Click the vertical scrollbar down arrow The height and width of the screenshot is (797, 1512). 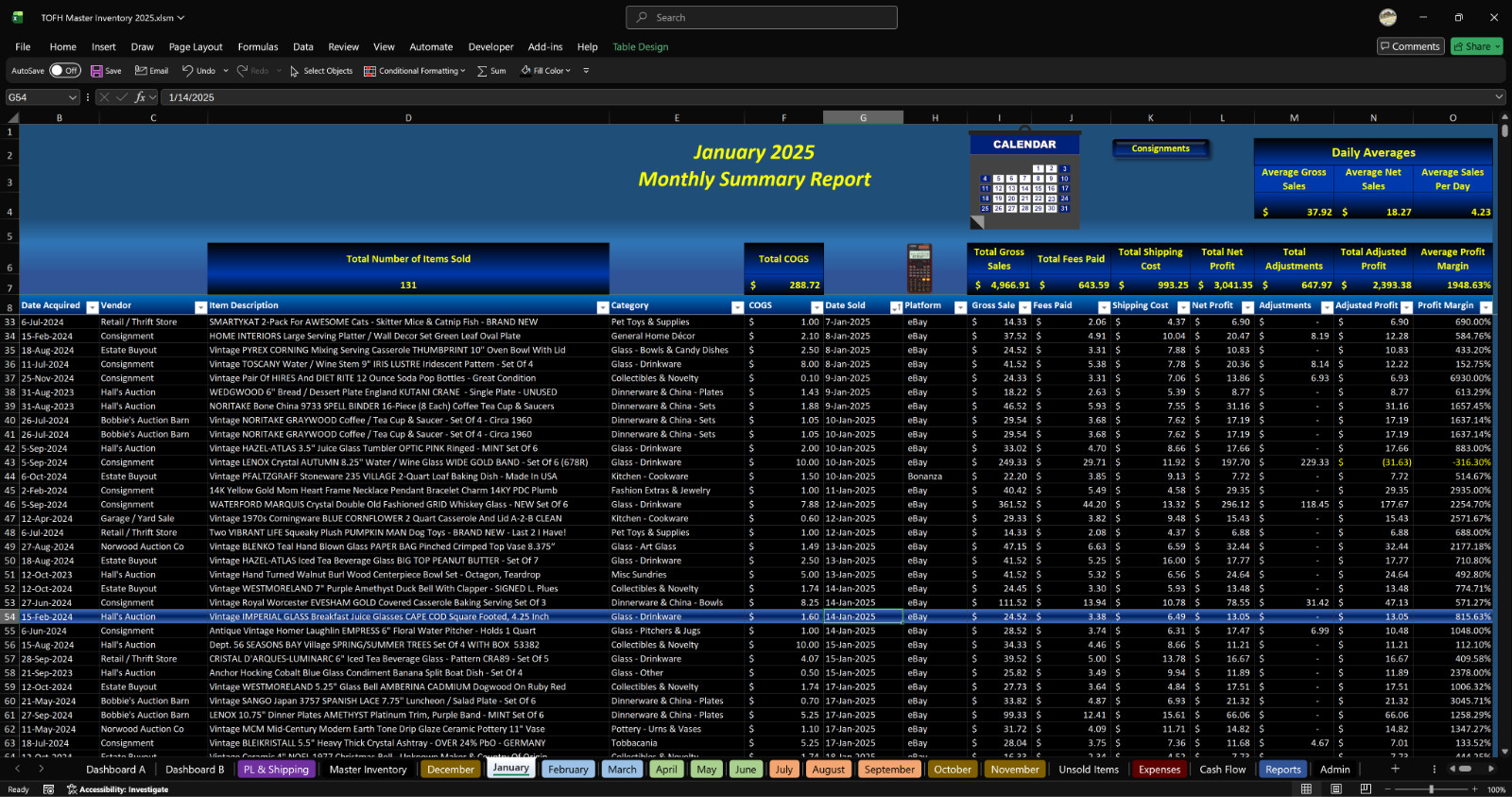point(1503,753)
